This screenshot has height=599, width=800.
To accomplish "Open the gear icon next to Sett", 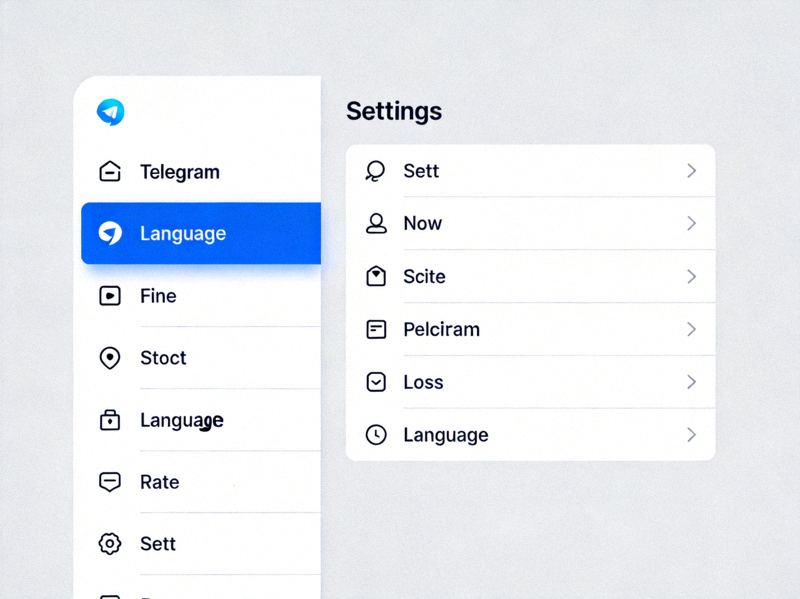I will tap(110, 544).
